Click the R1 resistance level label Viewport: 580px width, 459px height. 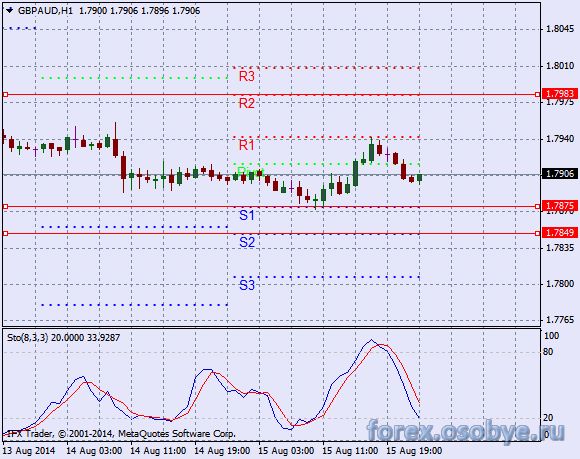coord(247,145)
